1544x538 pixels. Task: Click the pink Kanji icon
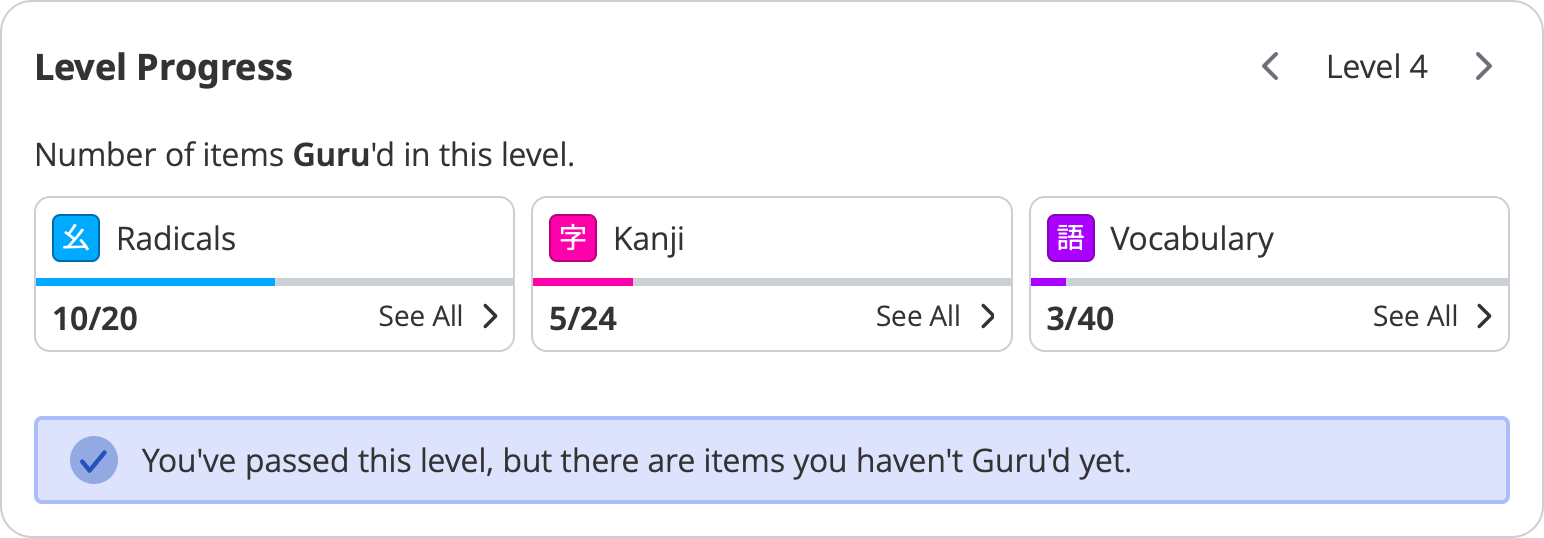pos(573,239)
